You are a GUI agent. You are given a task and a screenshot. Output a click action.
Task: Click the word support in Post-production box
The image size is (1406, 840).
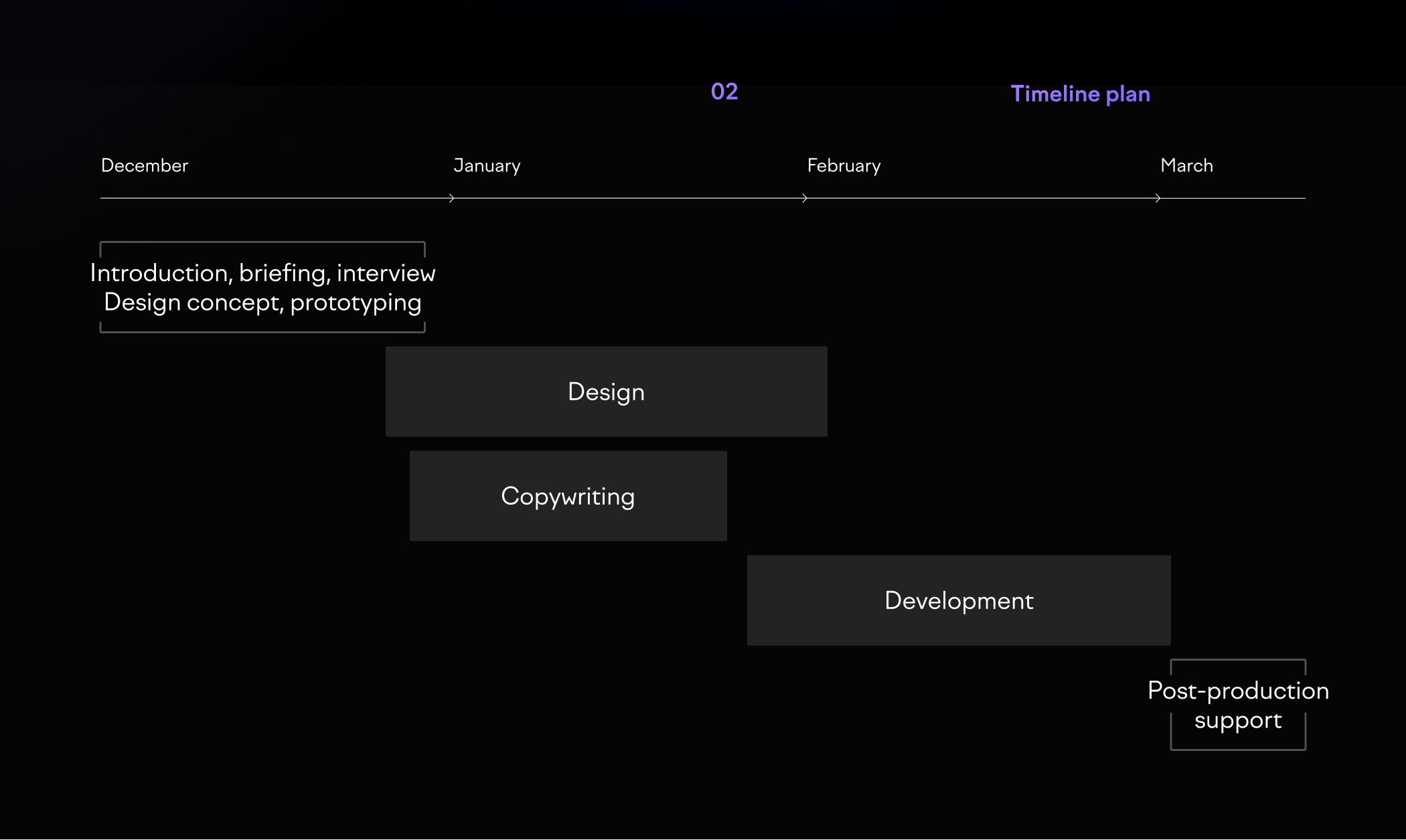click(1237, 720)
